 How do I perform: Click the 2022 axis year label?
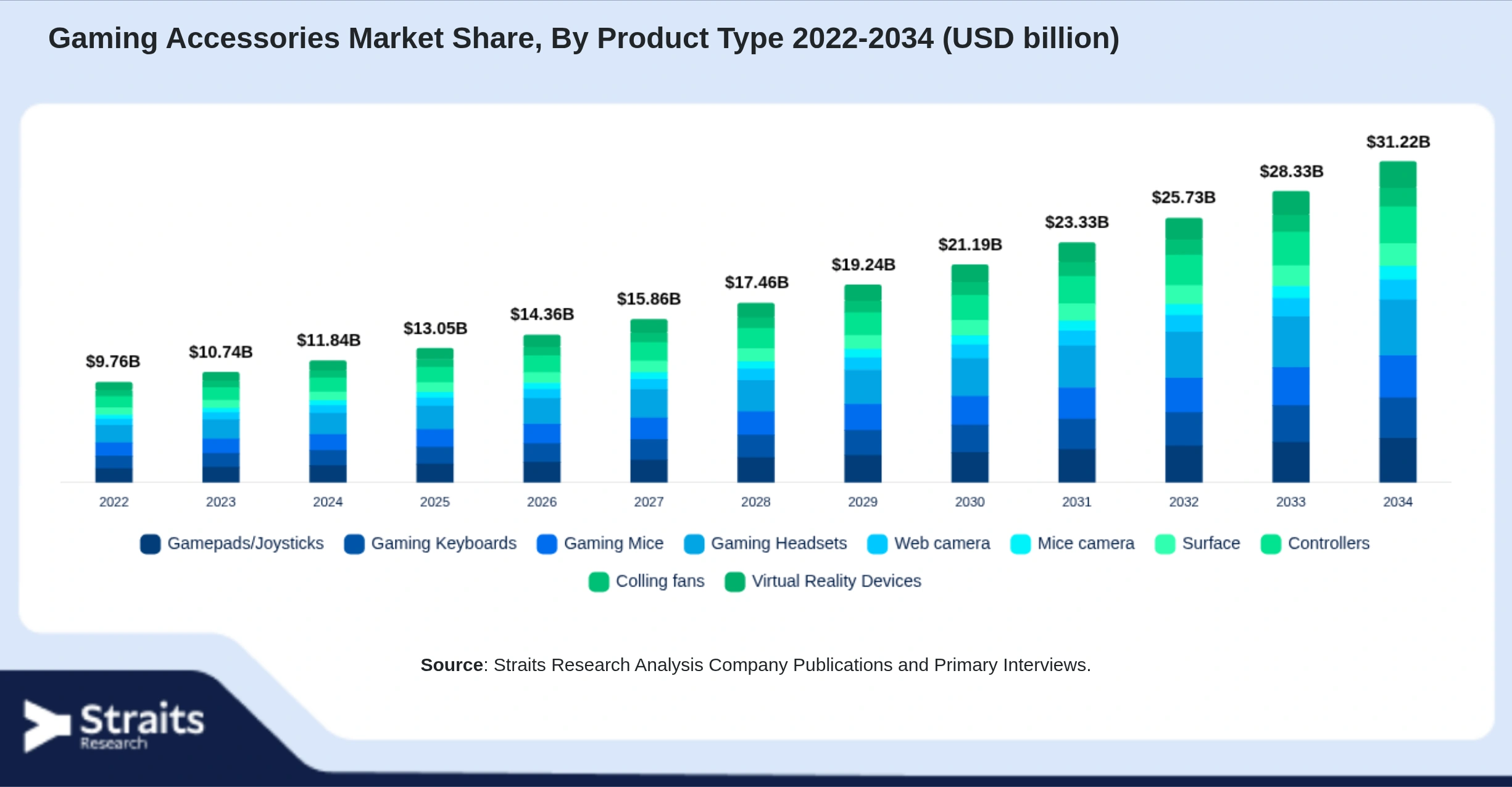pos(114,502)
